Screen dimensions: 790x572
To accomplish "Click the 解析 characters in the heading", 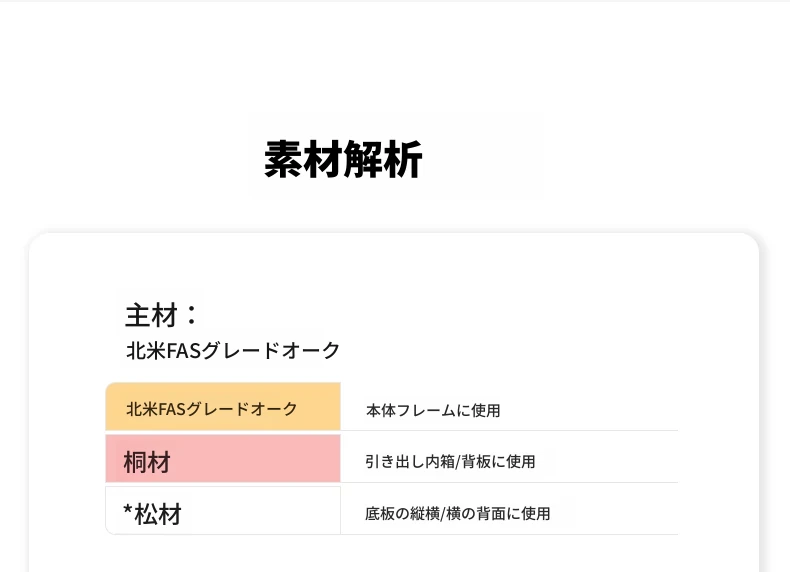I will point(383,159).
